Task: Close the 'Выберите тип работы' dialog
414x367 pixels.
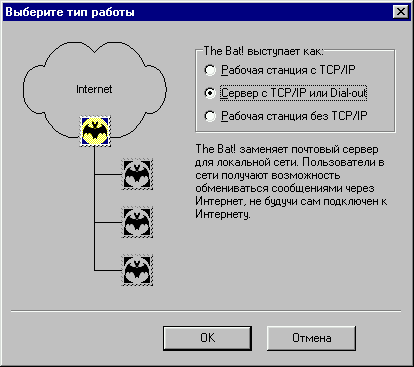Action: (400, 12)
